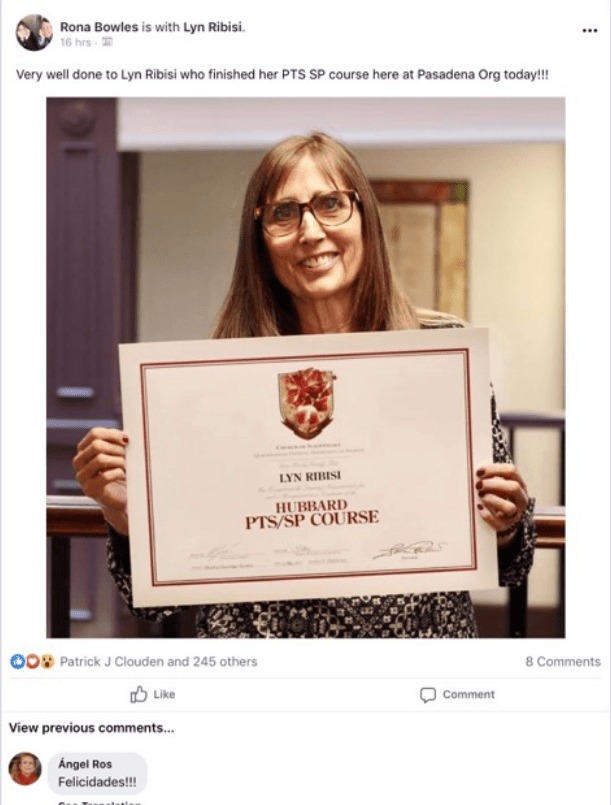Click See Translation under Felicidades comment
Screen dimensions: 611x805
coord(99,802)
